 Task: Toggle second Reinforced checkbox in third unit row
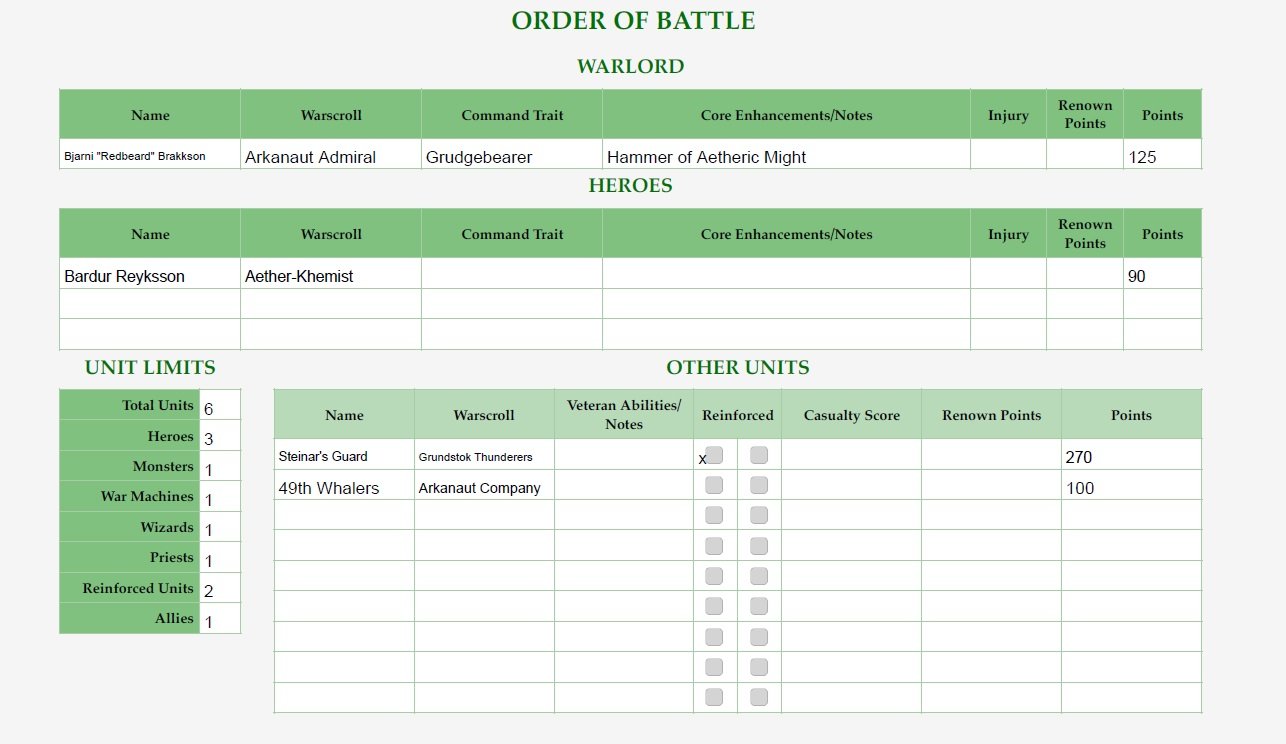759,515
